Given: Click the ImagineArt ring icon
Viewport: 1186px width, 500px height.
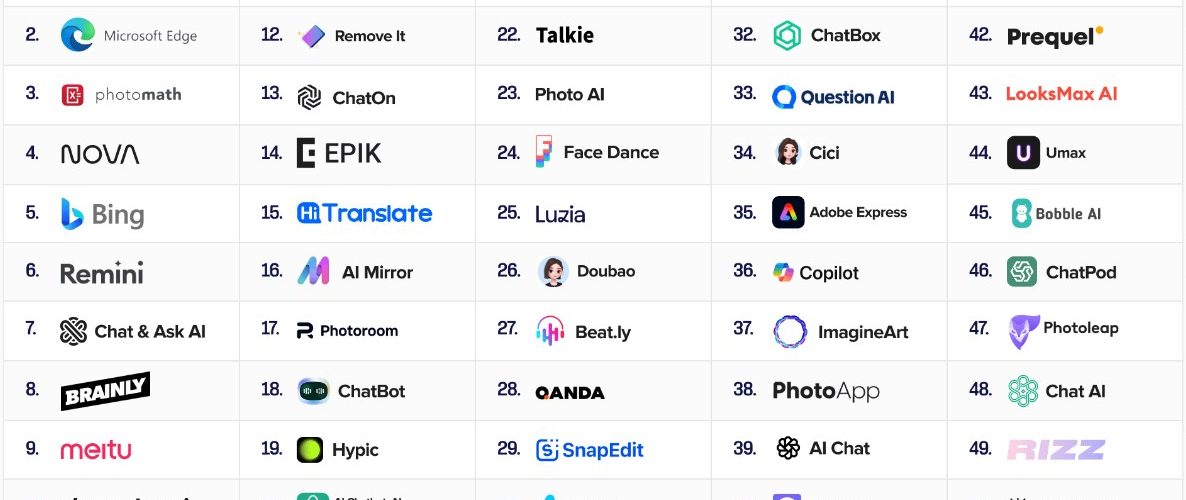Looking at the screenshot, I should [790, 332].
